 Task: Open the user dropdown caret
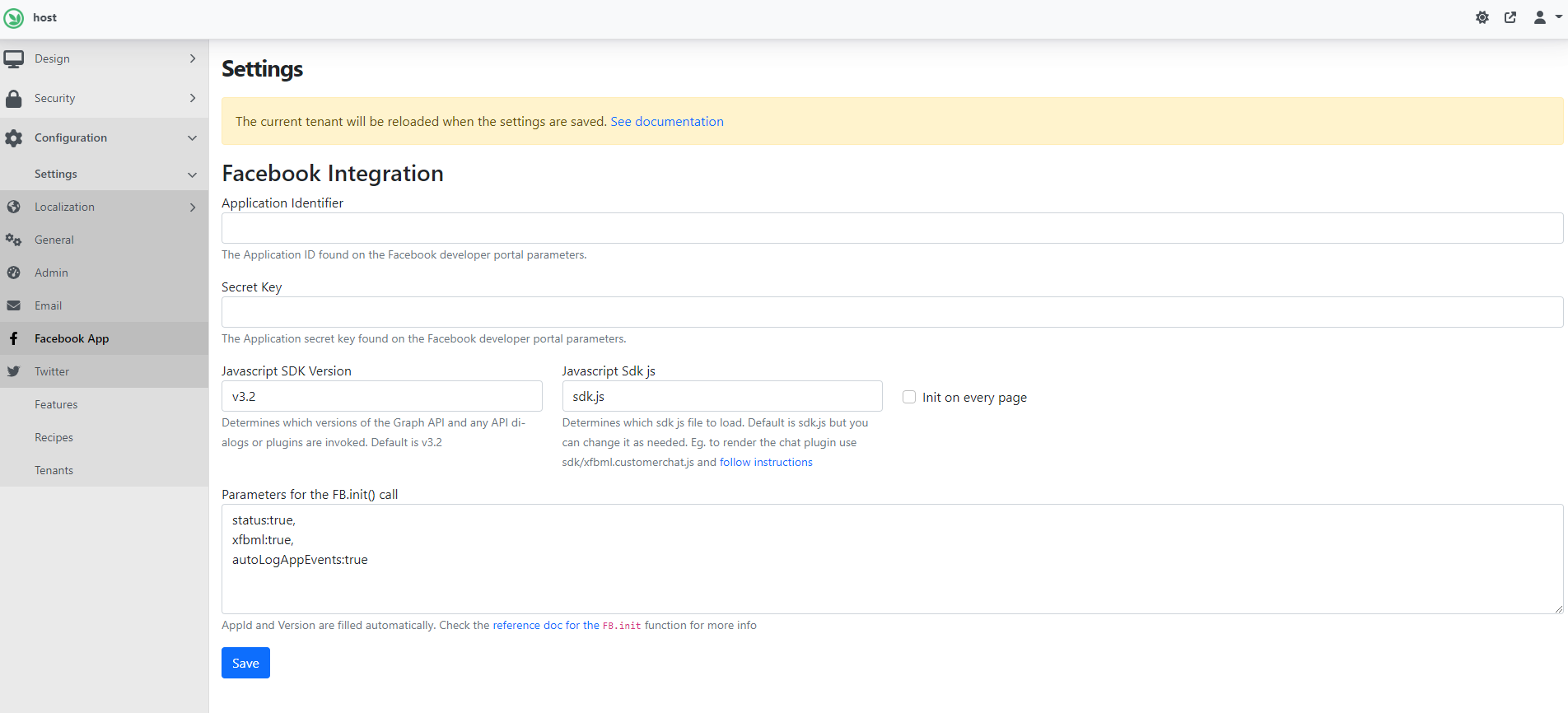click(1558, 17)
